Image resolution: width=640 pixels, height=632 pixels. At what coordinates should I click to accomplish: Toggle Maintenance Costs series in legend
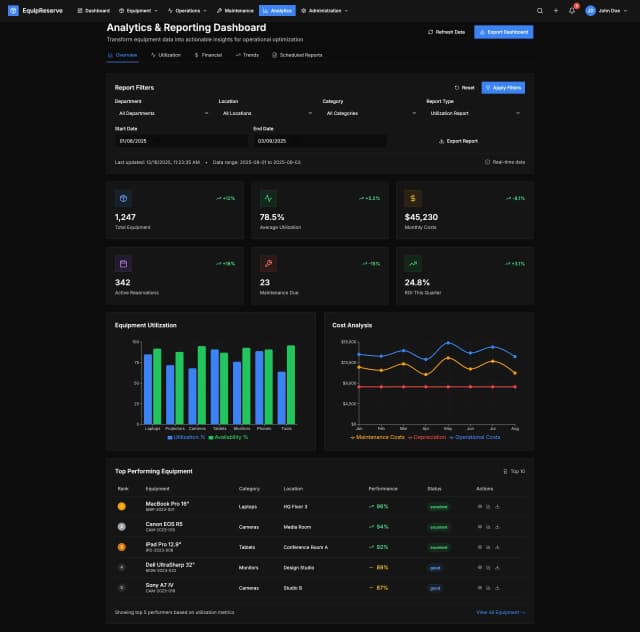click(377, 437)
